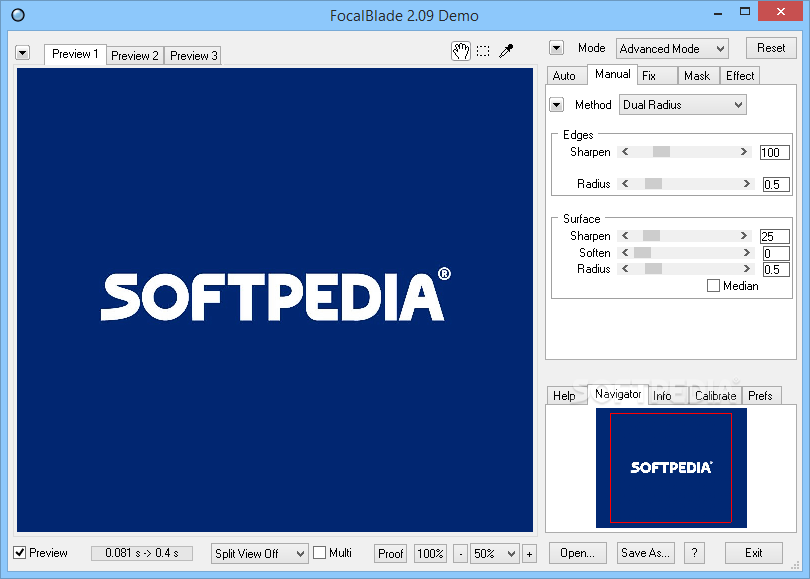The image size is (810, 579).
Task: Open the Effect tab
Action: 740,76
